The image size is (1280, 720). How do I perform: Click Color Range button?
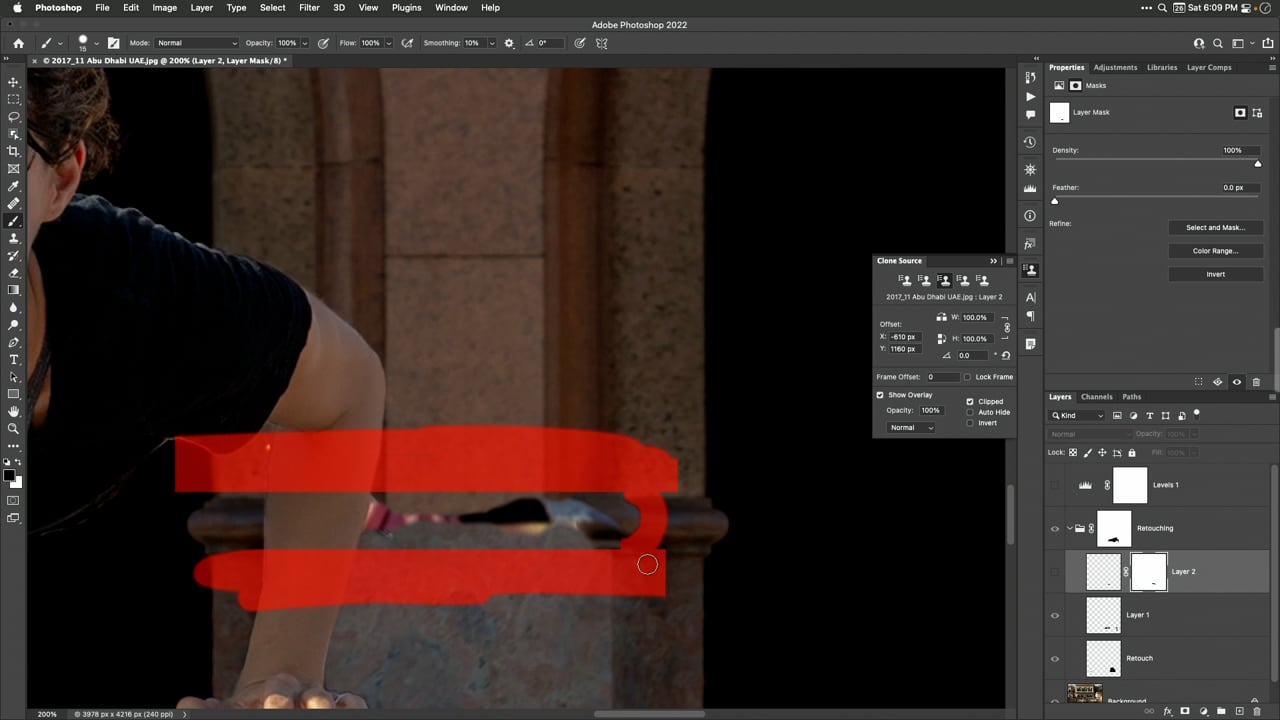[x=1215, y=251]
